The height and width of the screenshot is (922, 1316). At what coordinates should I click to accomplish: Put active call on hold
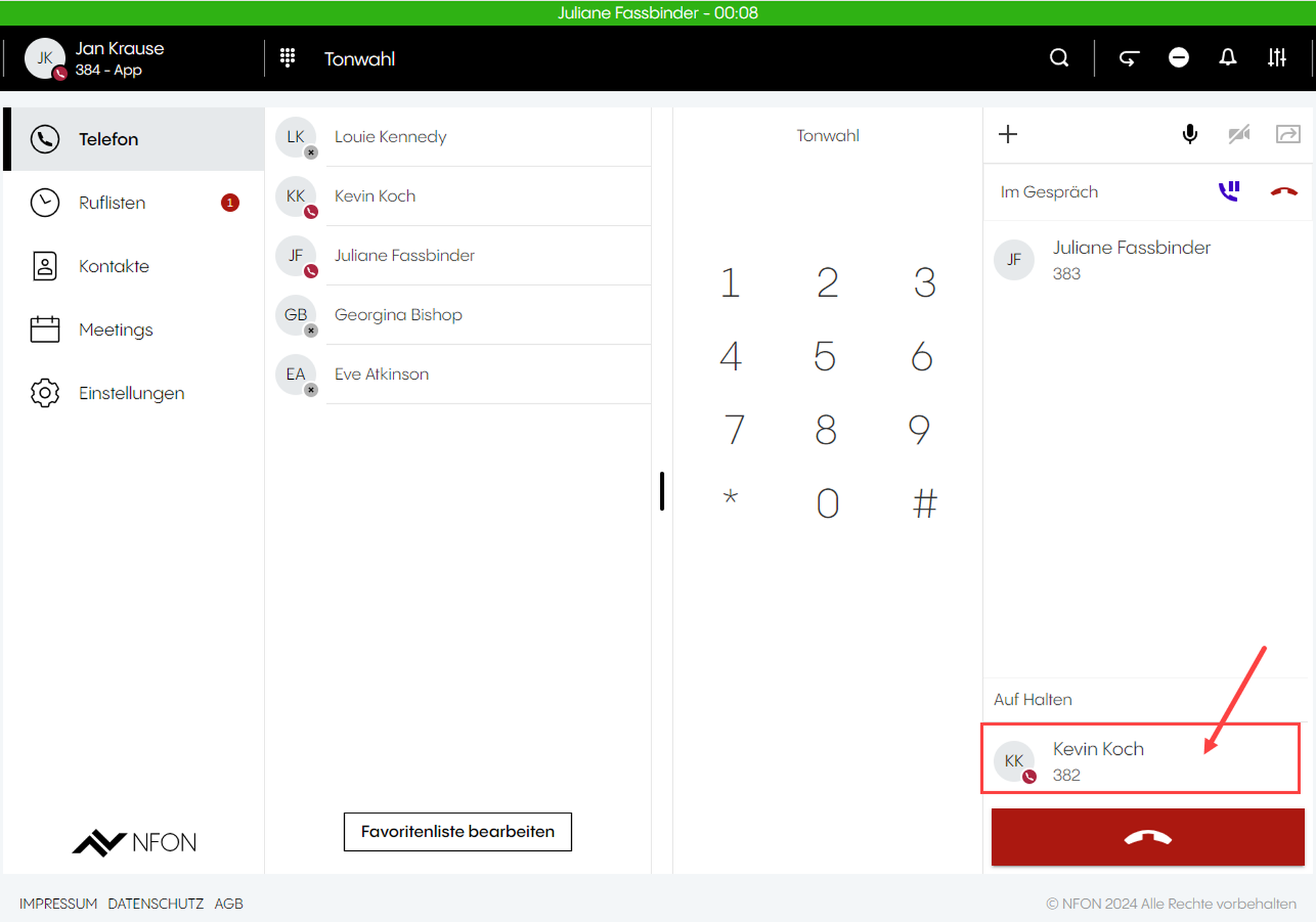[1229, 192]
